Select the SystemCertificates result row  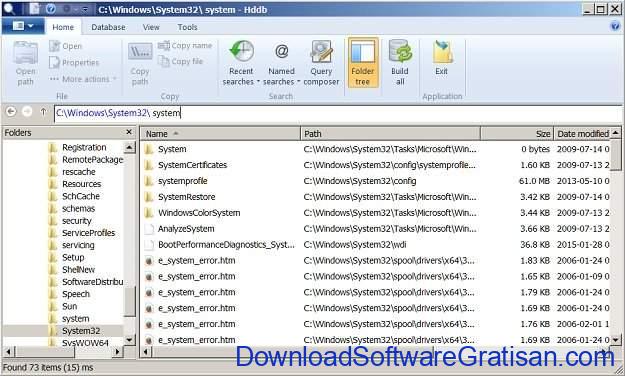376,165
